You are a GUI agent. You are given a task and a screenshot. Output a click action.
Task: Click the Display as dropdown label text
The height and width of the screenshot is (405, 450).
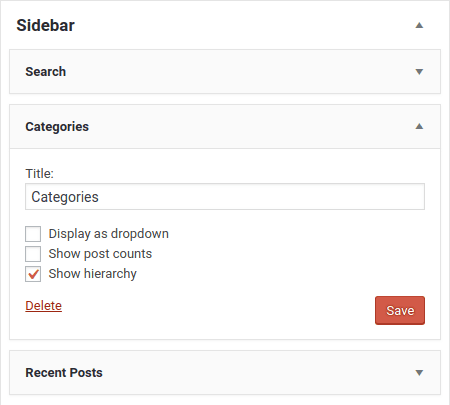click(x=109, y=234)
